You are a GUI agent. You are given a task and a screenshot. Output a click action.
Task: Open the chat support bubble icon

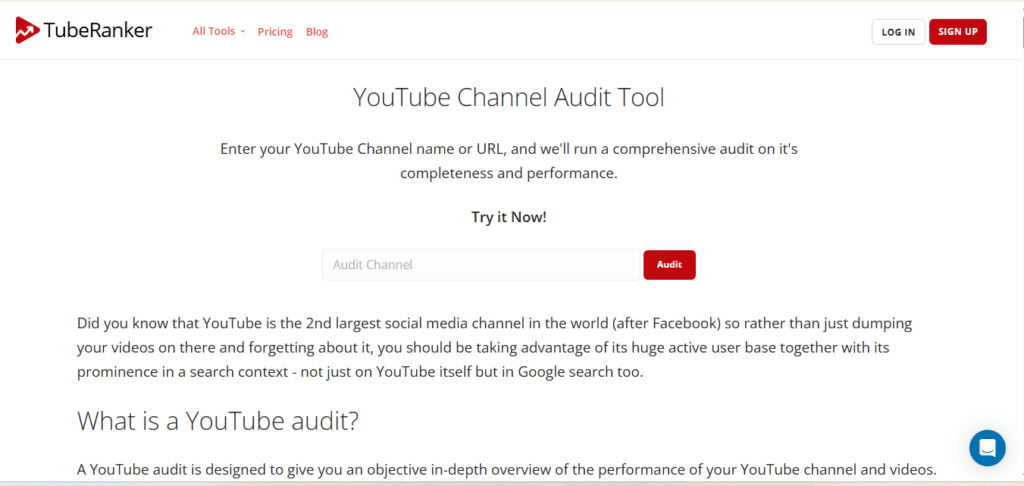pyautogui.click(x=987, y=448)
